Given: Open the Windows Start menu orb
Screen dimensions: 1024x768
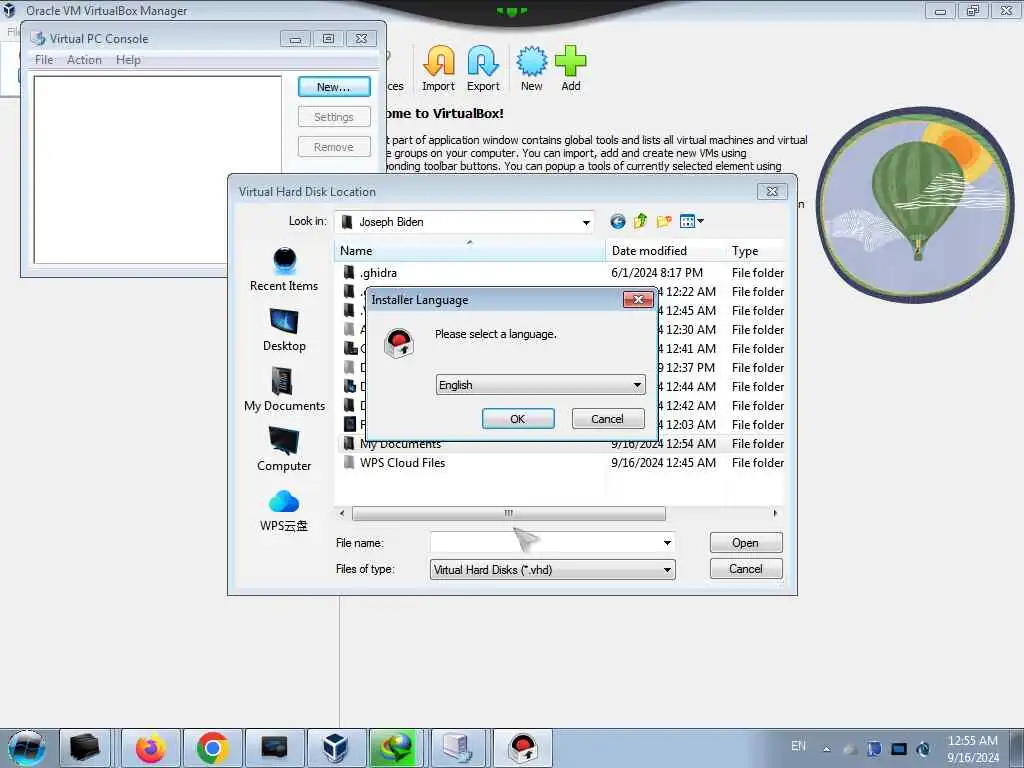Looking at the screenshot, I should click(27, 748).
